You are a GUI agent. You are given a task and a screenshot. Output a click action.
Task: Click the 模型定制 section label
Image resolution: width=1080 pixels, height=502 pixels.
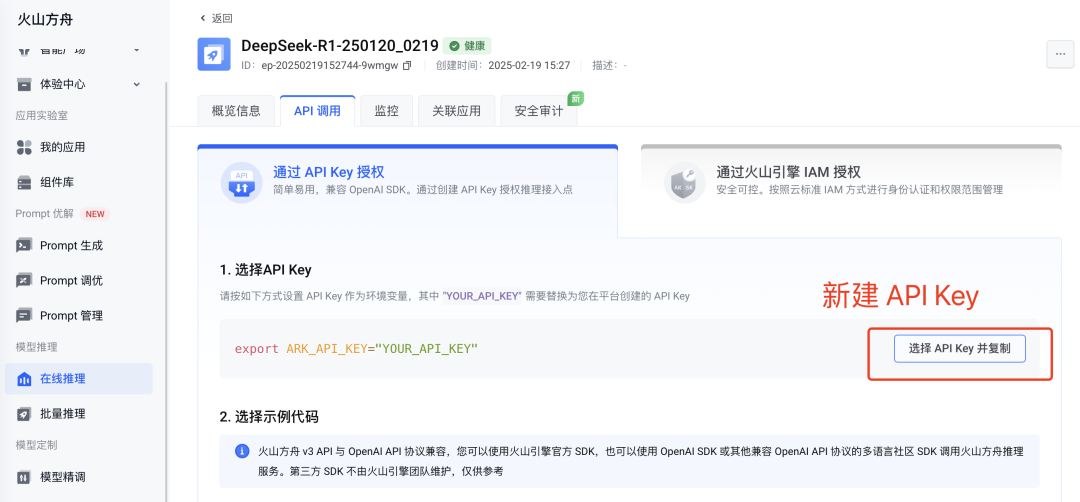pyautogui.click(x=36, y=445)
